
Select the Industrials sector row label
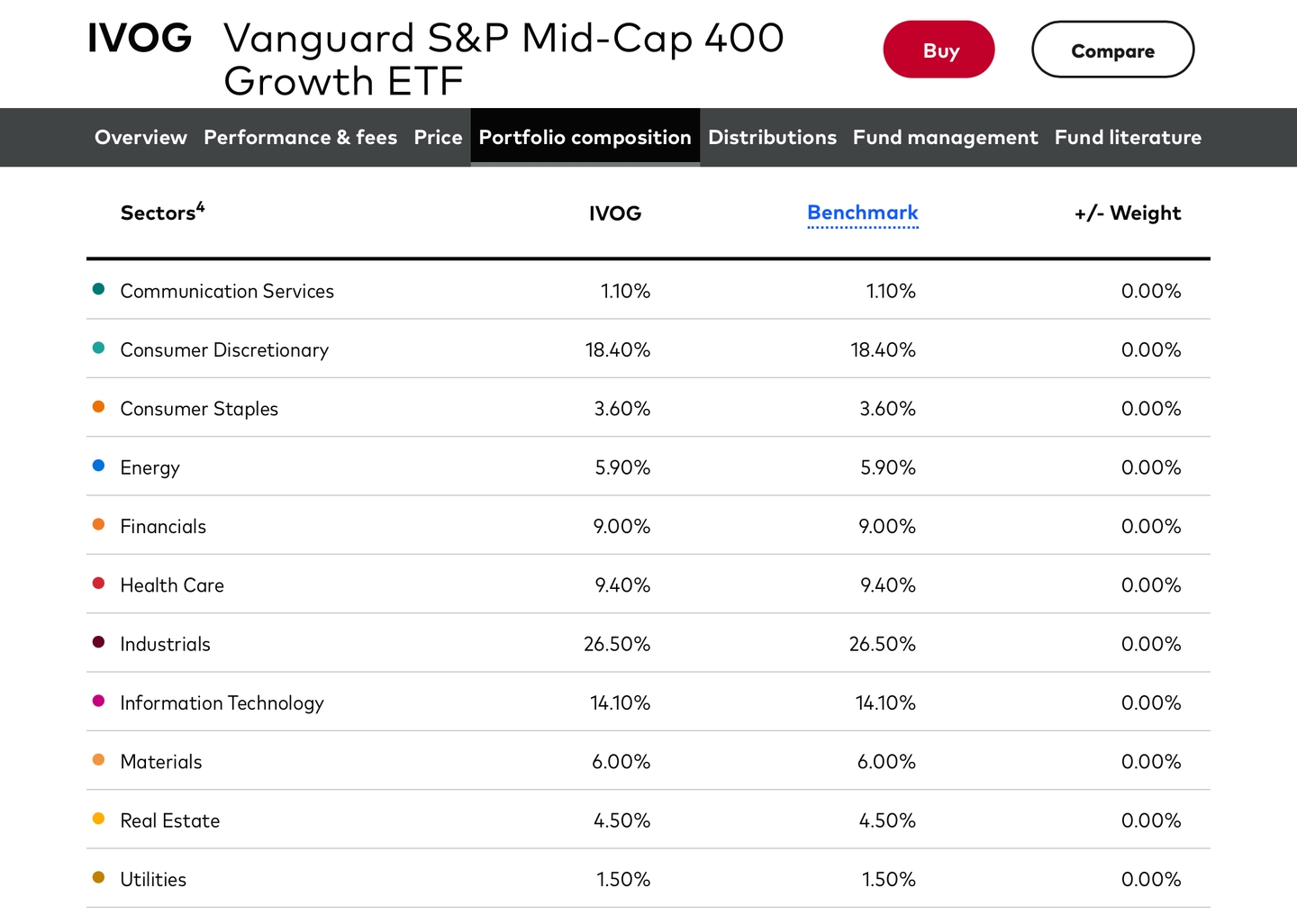(165, 644)
